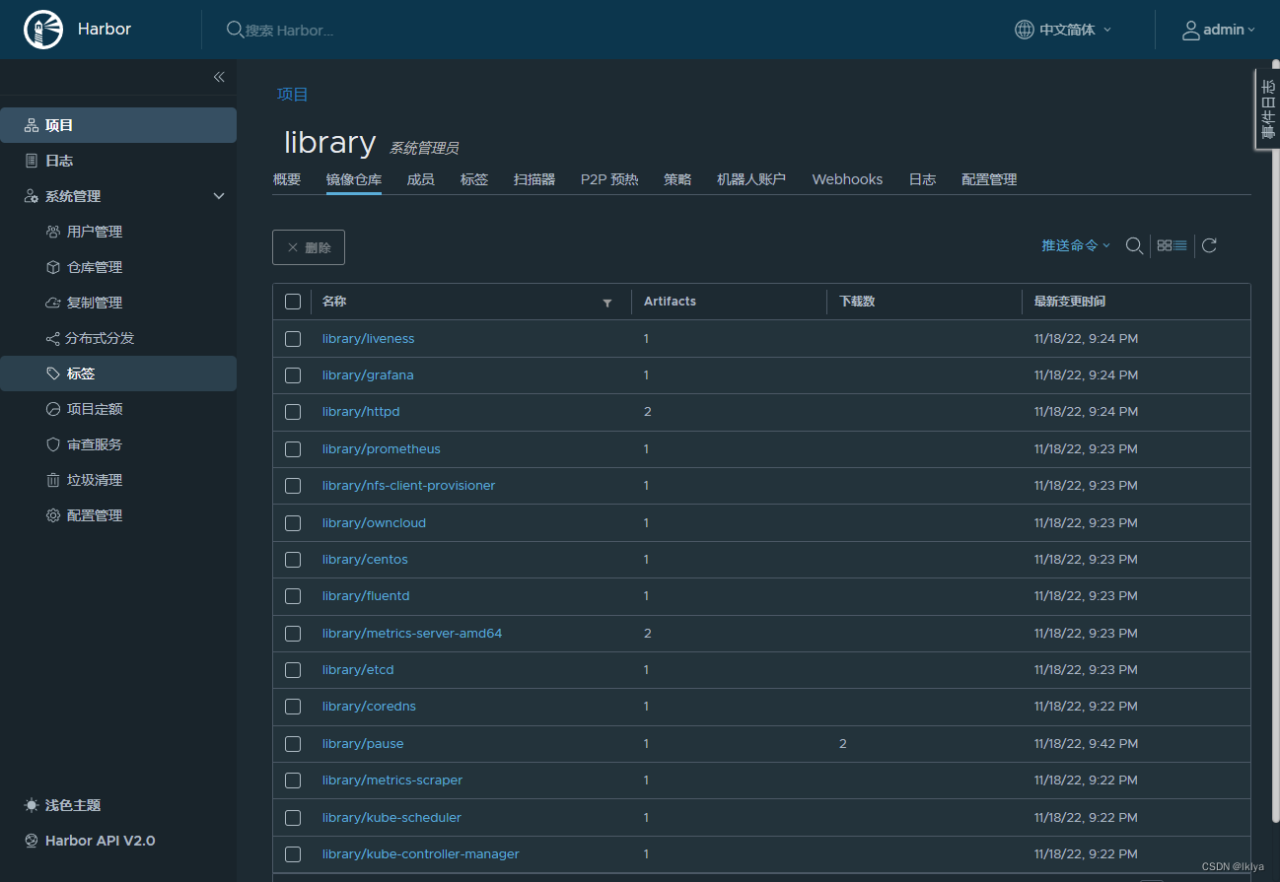Open the 推送命令 push command dropdown
This screenshot has width=1280, height=882.
click(x=1076, y=246)
